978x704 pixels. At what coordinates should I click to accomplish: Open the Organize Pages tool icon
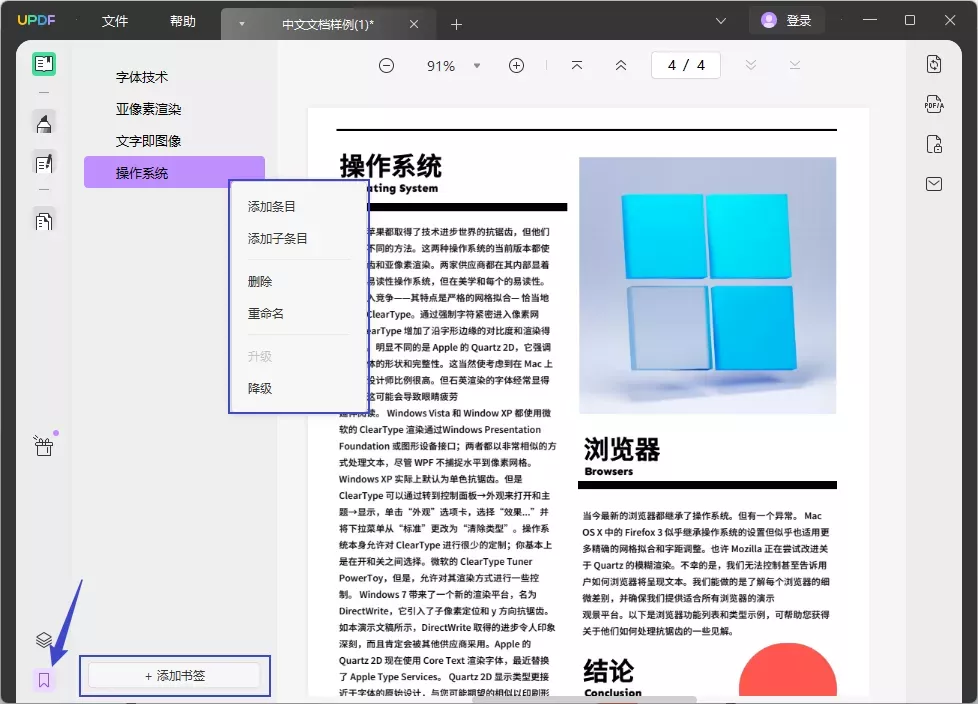point(44,221)
